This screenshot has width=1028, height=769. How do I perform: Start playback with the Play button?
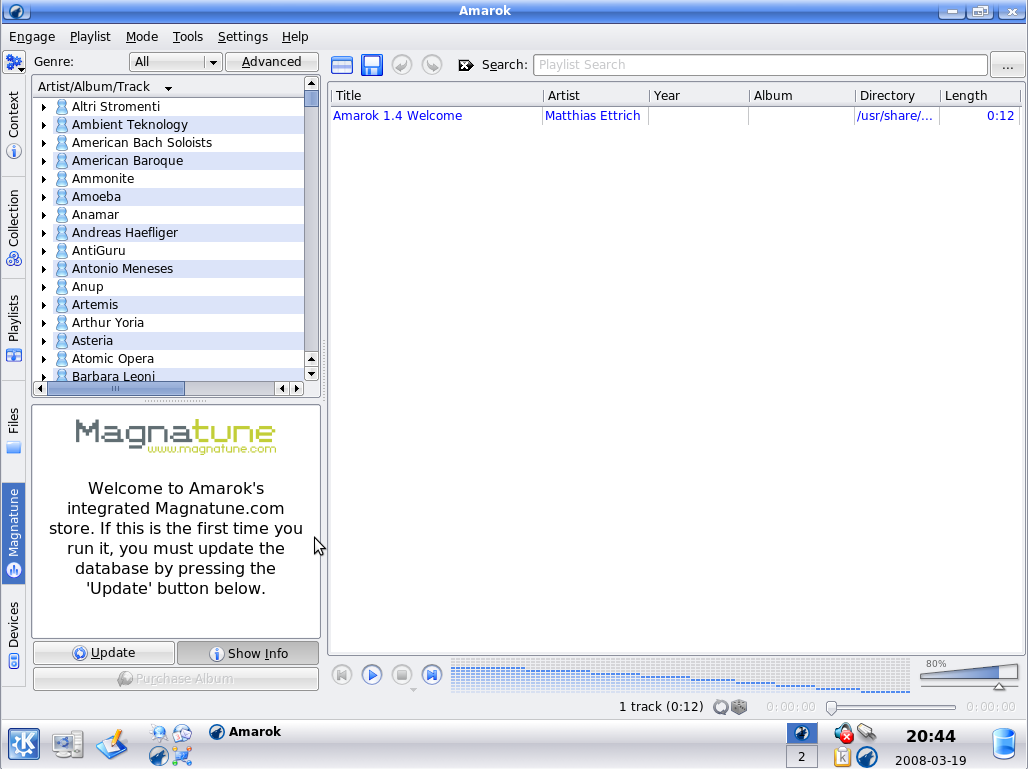click(372, 675)
